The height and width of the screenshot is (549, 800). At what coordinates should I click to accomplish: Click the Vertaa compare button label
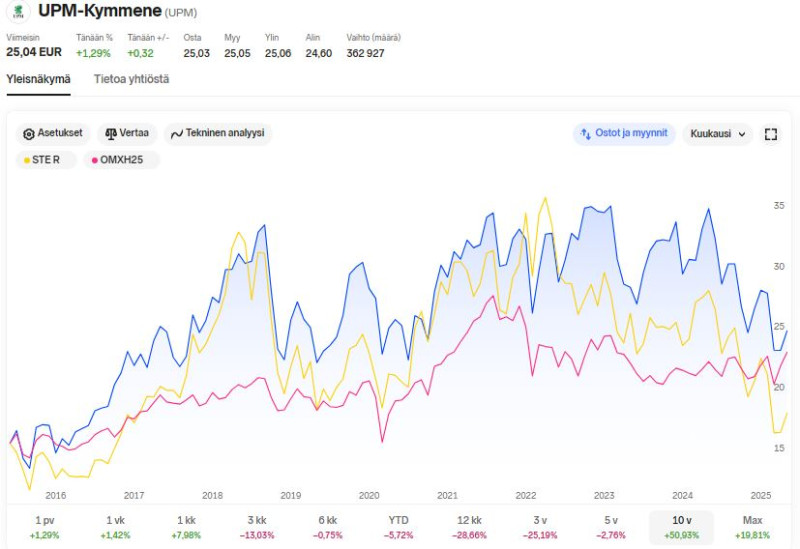click(x=134, y=133)
